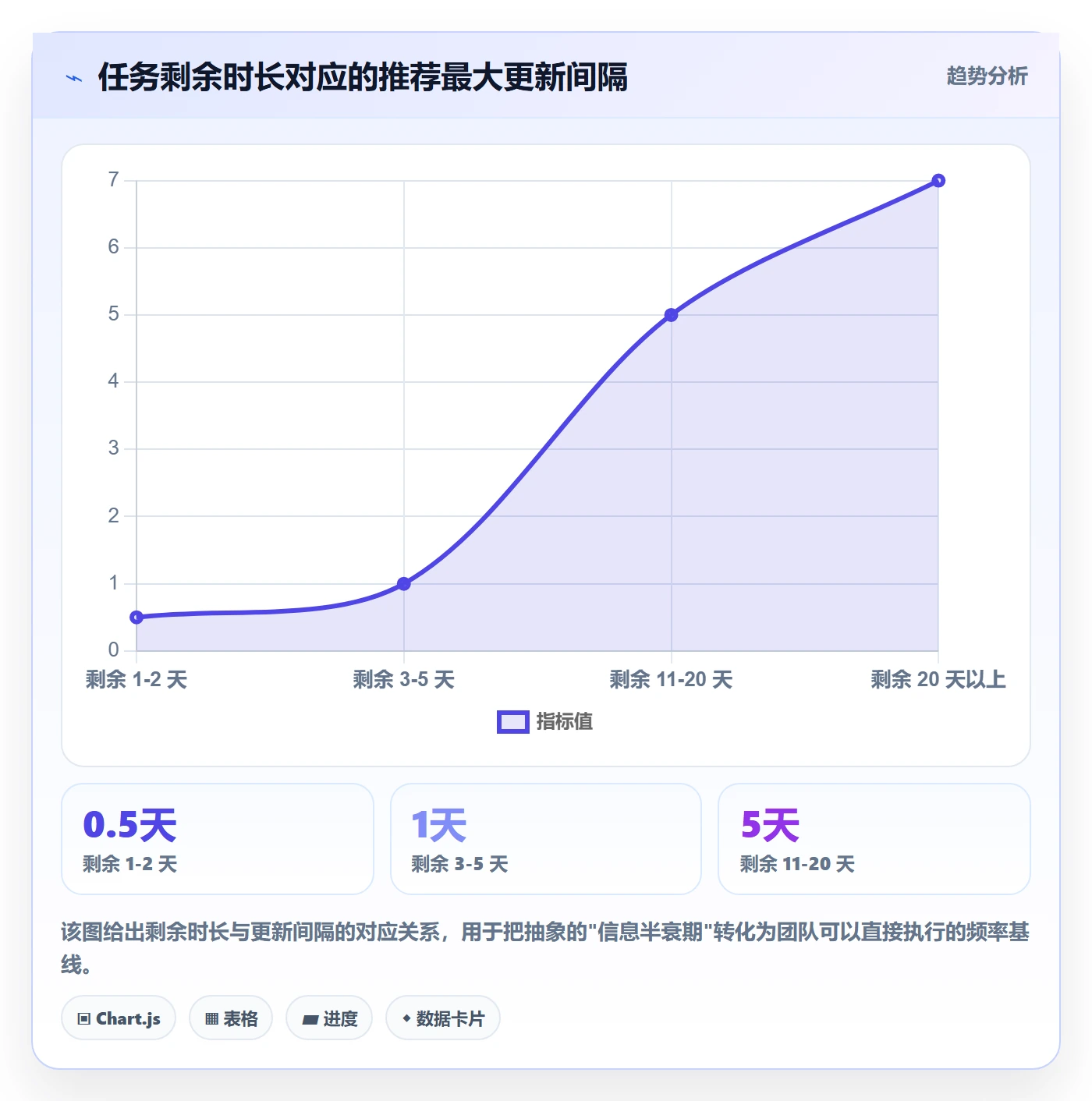Click the y-axis value 0
Viewport: 1092px width, 1101px height.
pos(114,650)
